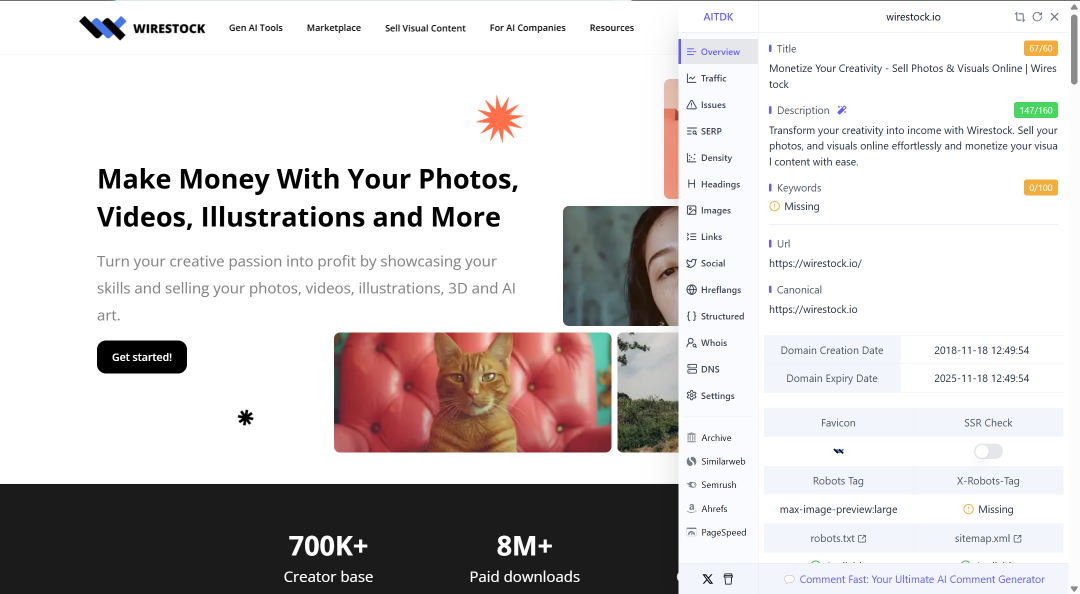Click the Canonical value https://wirestock.io
This screenshot has width=1080, height=594.
[813, 309]
